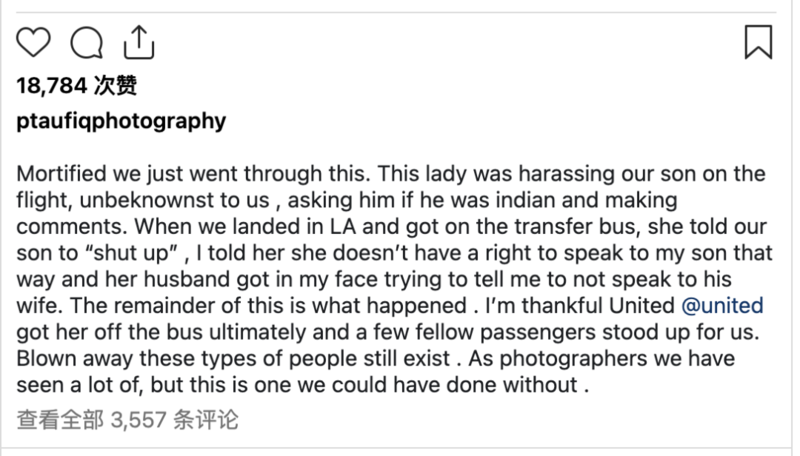Open the @united mention link
The height and width of the screenshot is (456, 800).
tap(722, 306)
